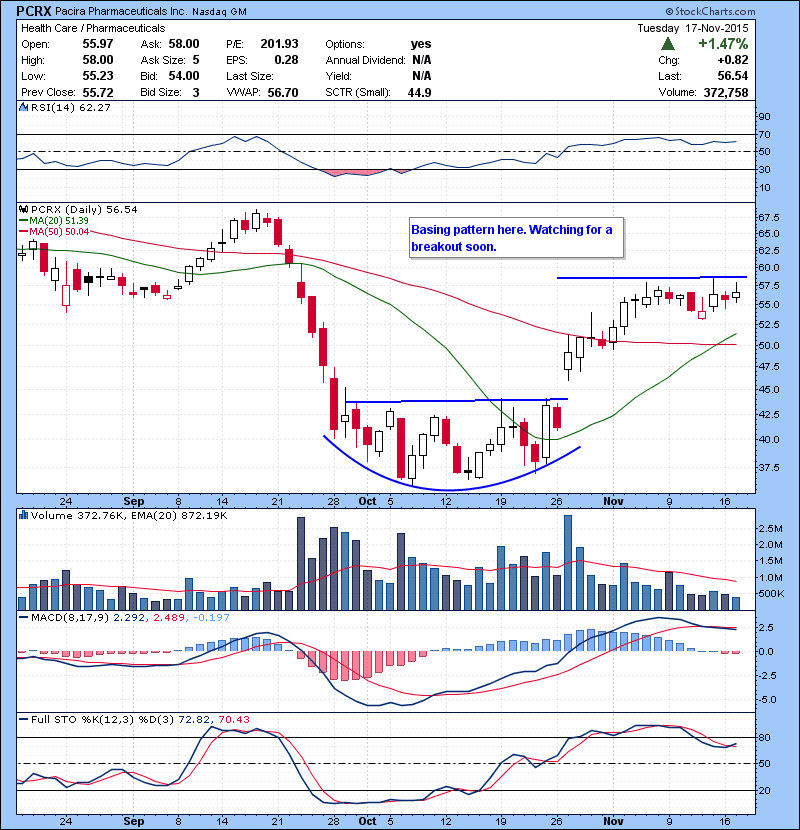Click the Nov label below the price chart
This screenshot has width=800, height=830.
(613, 501)
